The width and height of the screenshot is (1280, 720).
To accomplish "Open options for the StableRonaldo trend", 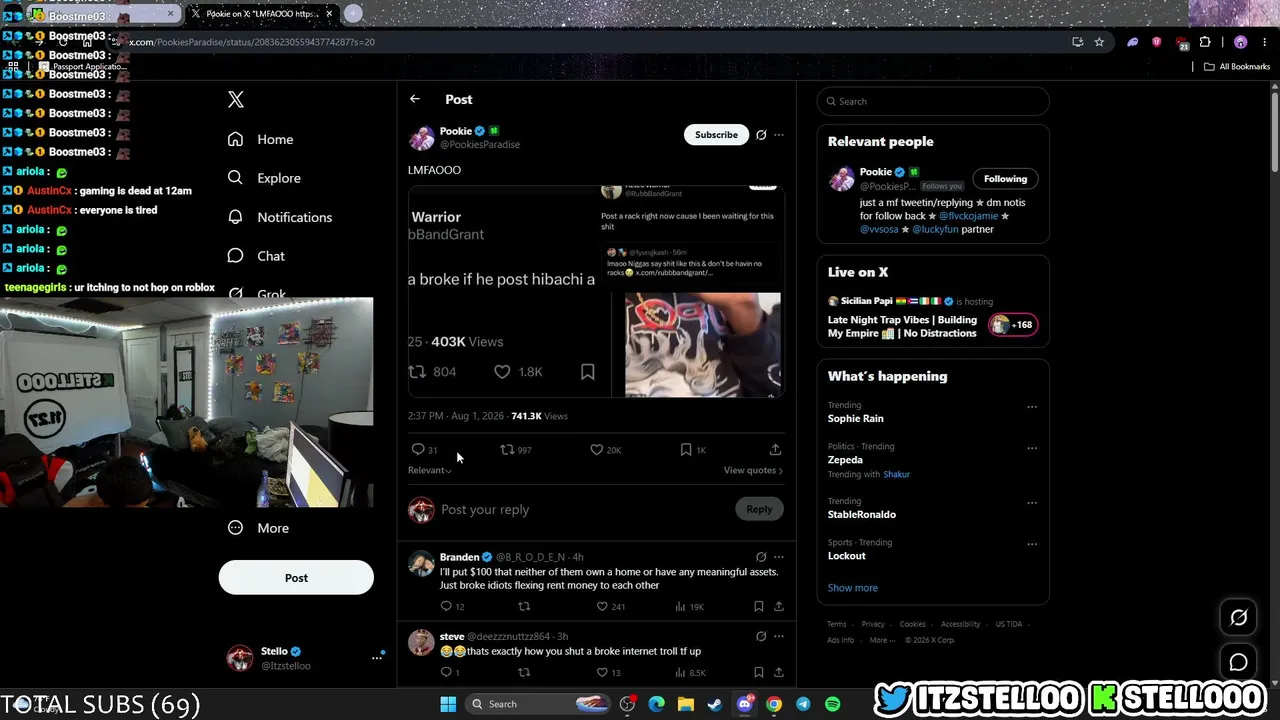I will [1032, 503].
